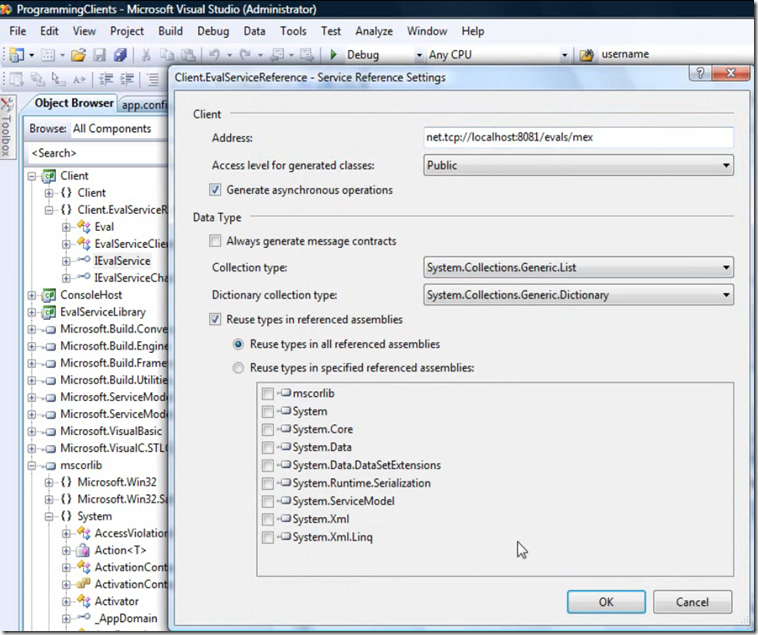
Task: Open the Debug menu
Action: [x=213, y=31]
